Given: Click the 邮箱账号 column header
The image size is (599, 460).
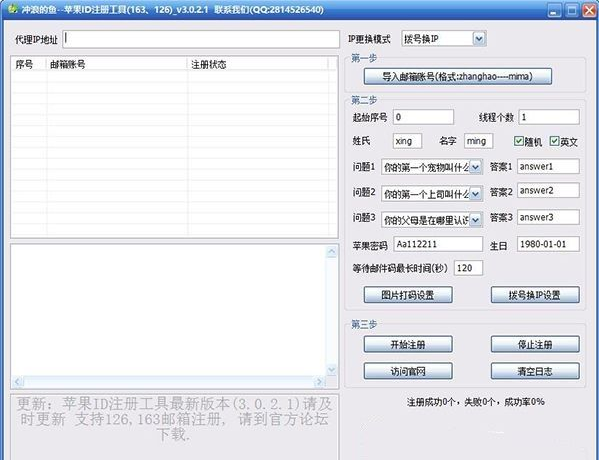Looking at the screenshot, I should pos(117,64).
